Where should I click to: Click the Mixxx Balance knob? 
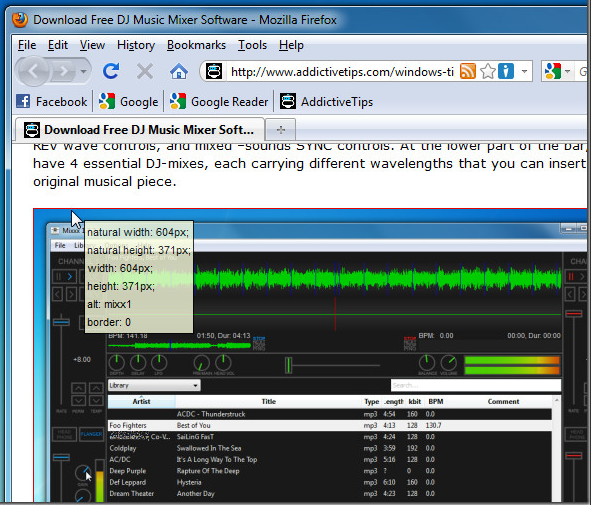(x=427, y=363)
